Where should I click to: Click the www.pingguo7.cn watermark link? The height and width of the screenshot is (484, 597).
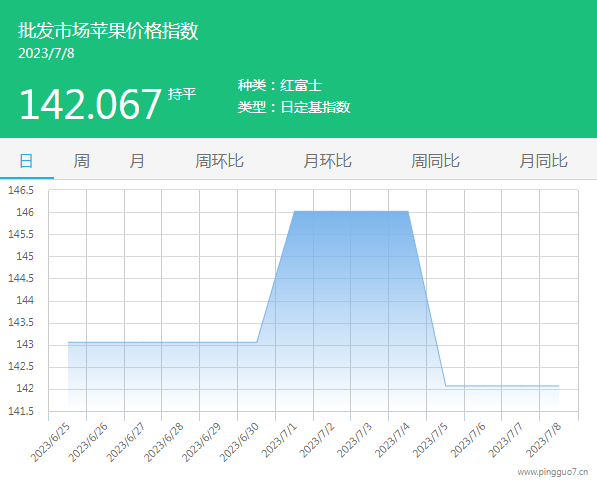click(552, 472)
